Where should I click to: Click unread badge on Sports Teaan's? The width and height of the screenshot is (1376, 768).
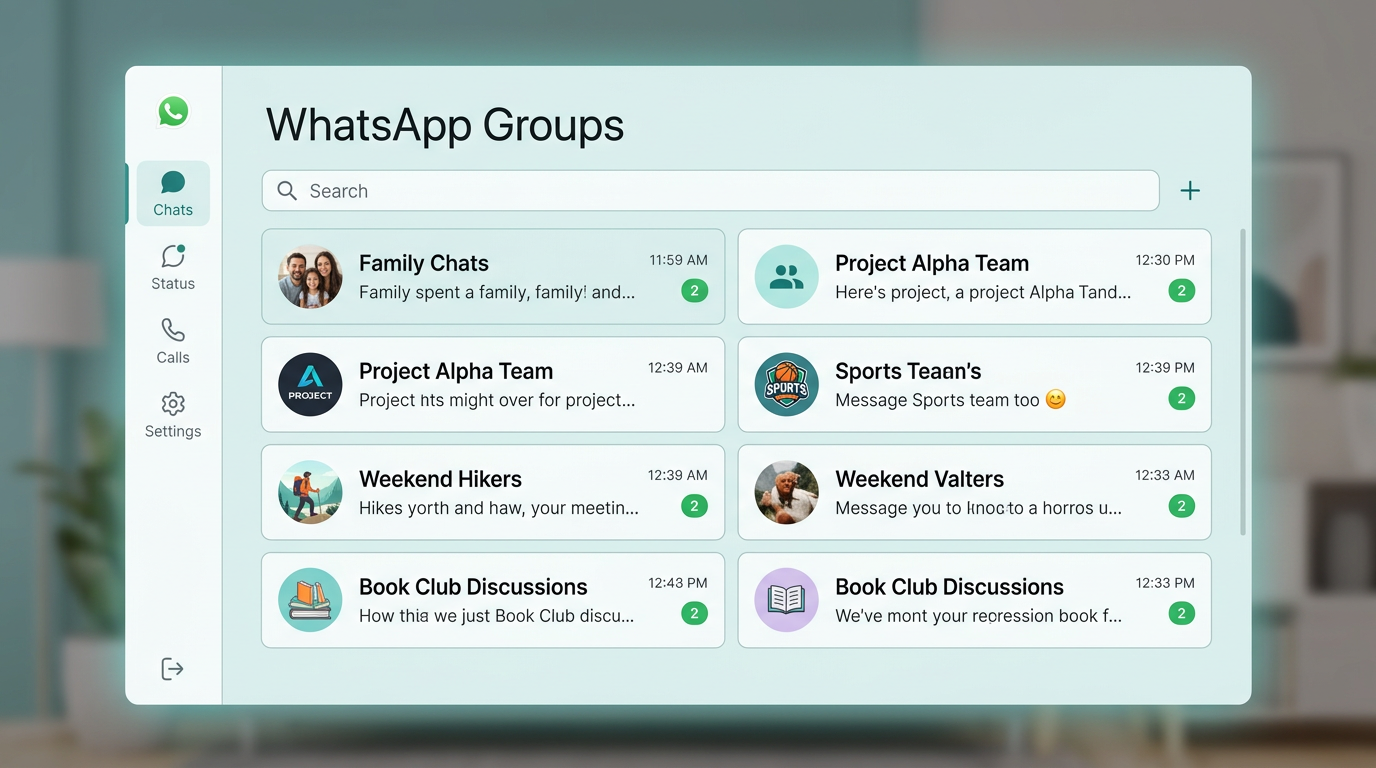tap(1181, 399)
